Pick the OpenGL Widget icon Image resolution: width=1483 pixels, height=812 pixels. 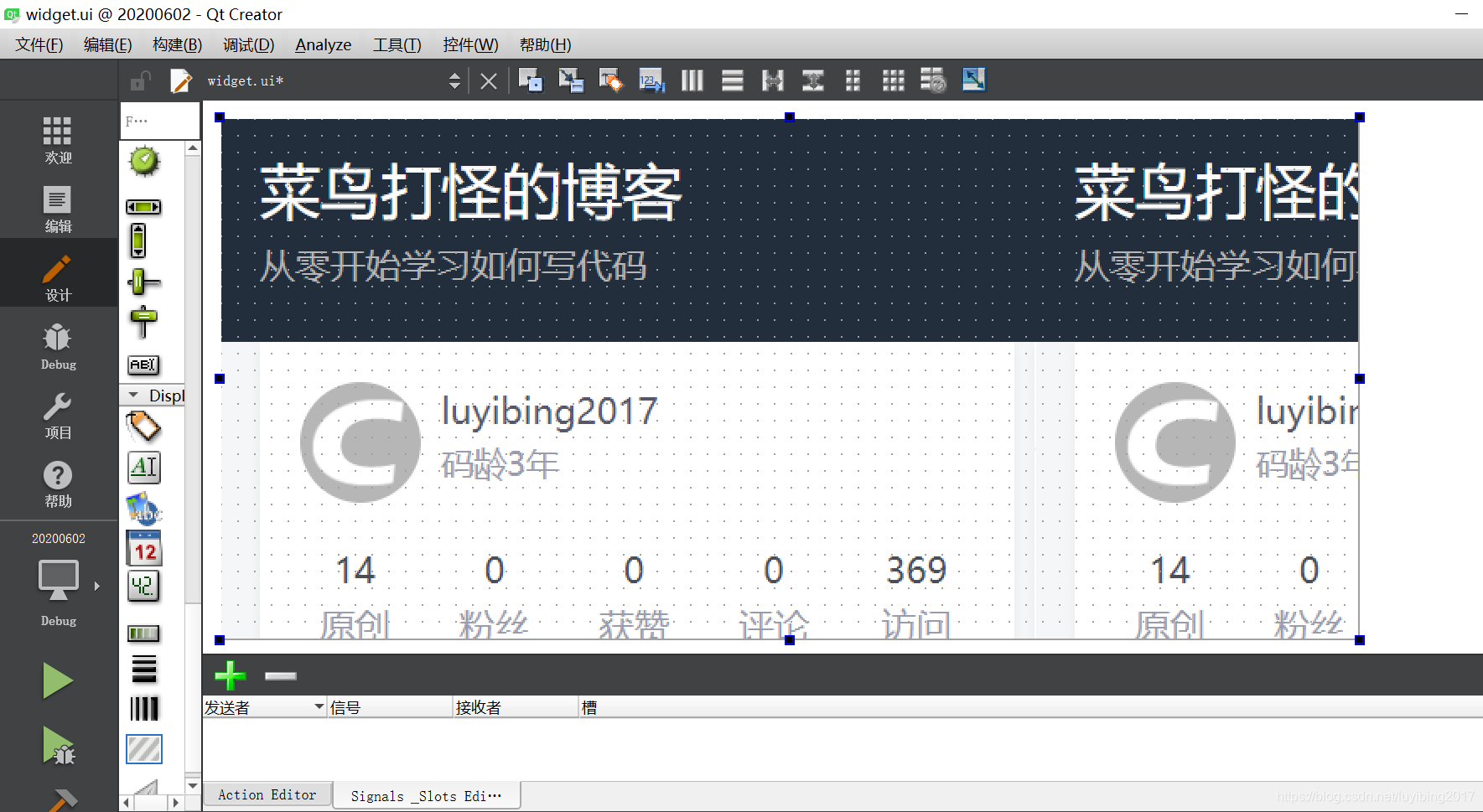click(143, 749)
